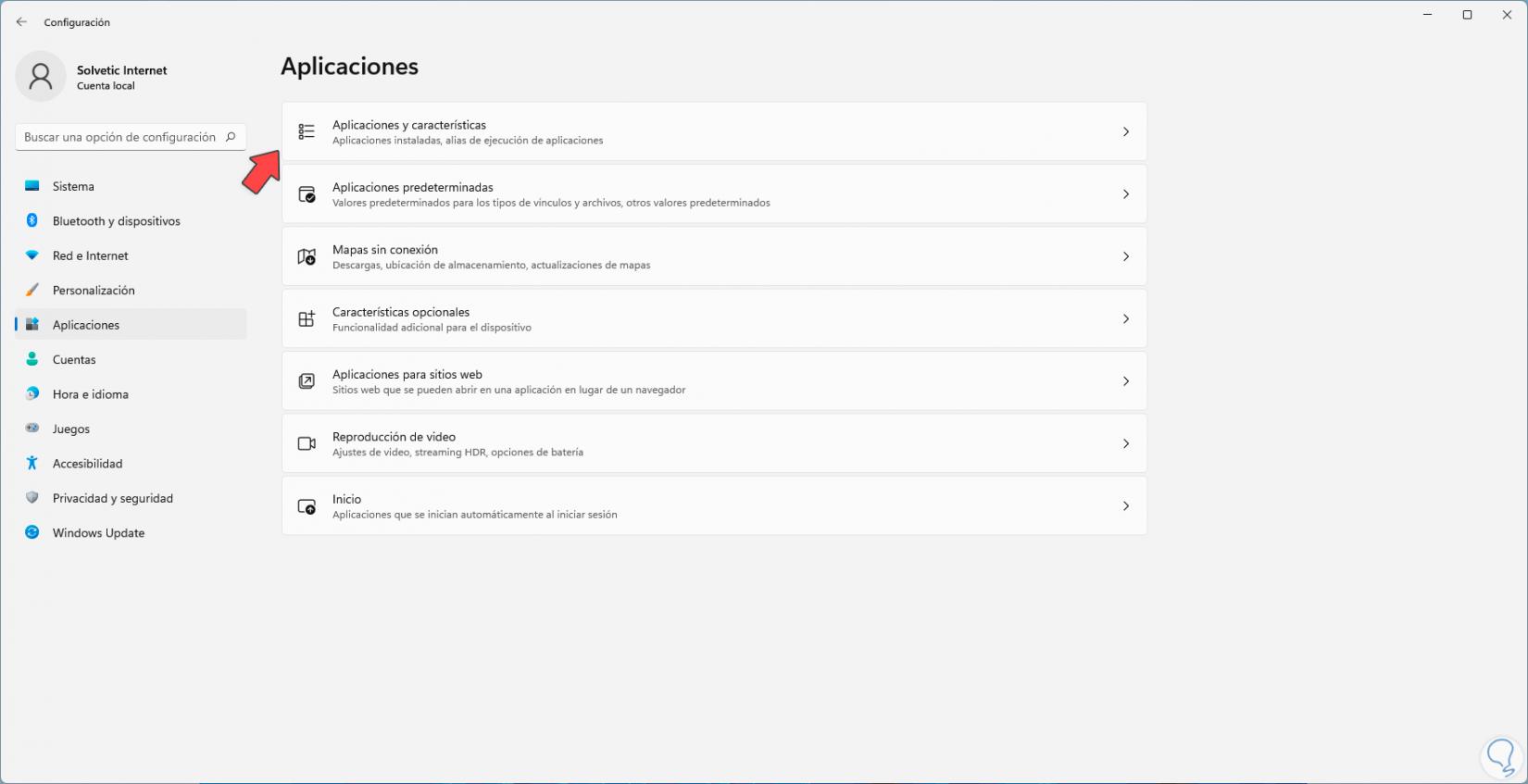Viewport: 1528px width, 784px height.
Task: Focus the Buscar una opción de configuración field
Action: point(119,137)
